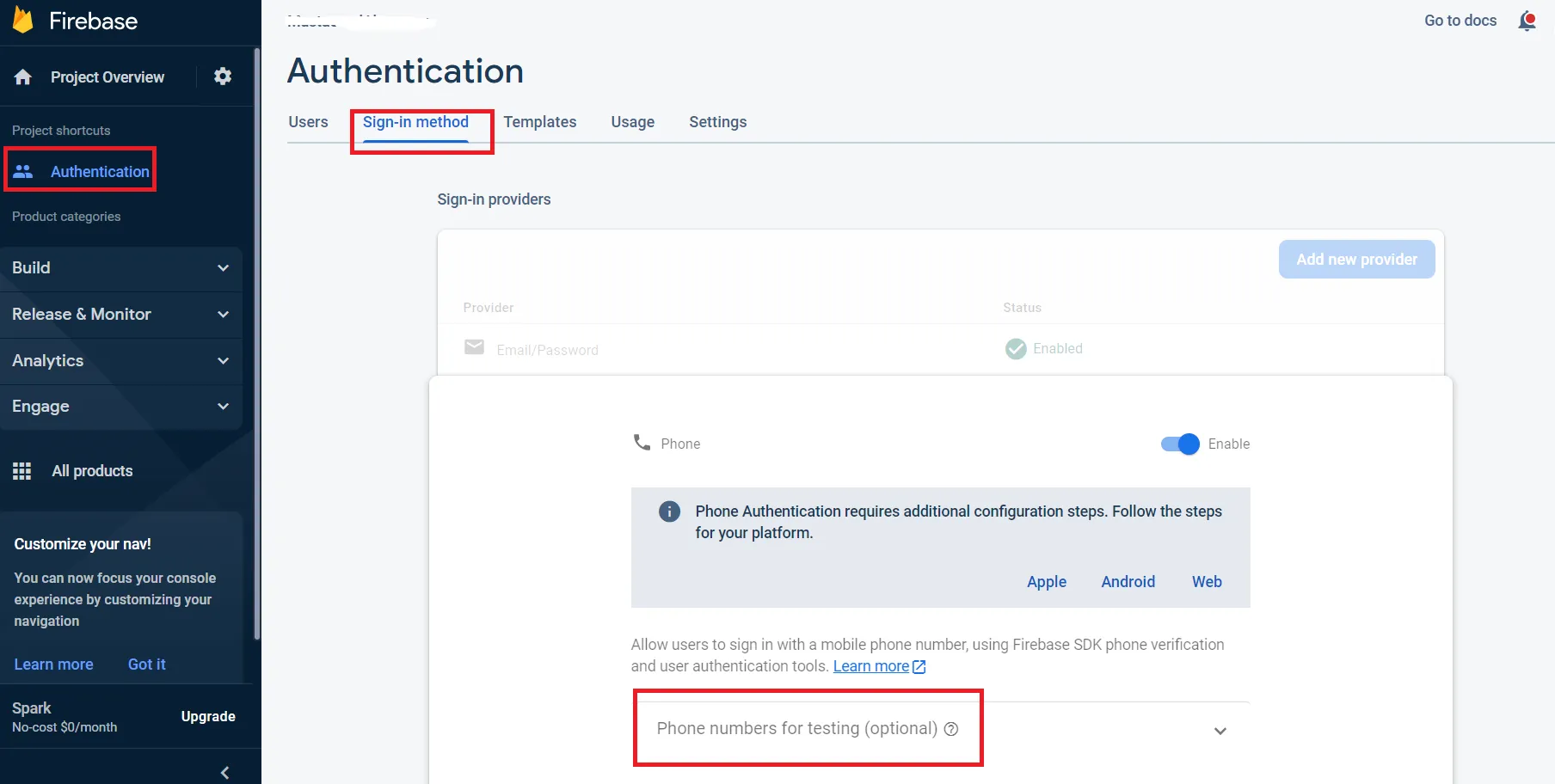Image resolution: width=1555 pixels, height=784 pixels.
Task: Select the Sign-in method tab
Action: click(415, 122)
